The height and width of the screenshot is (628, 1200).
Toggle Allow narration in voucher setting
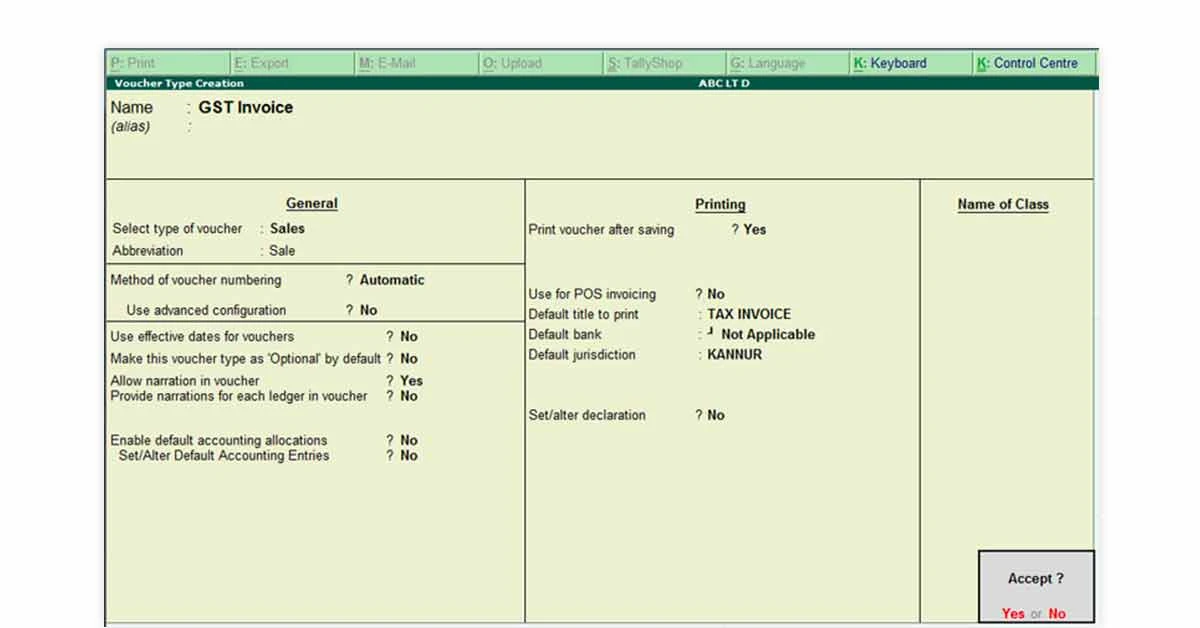411,381
